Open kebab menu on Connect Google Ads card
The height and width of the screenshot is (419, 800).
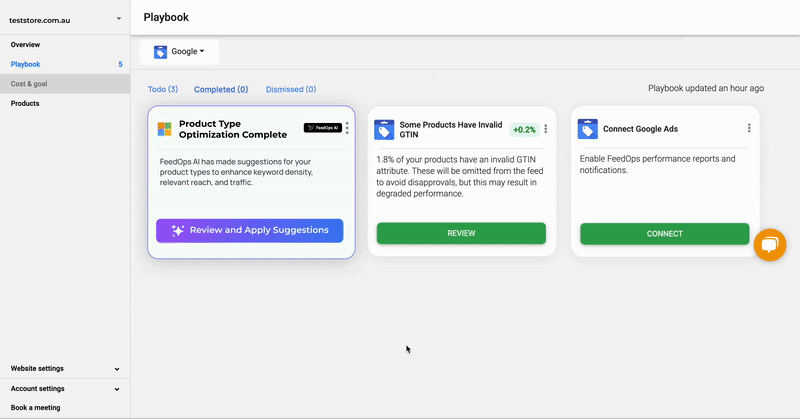click(749, 128)
